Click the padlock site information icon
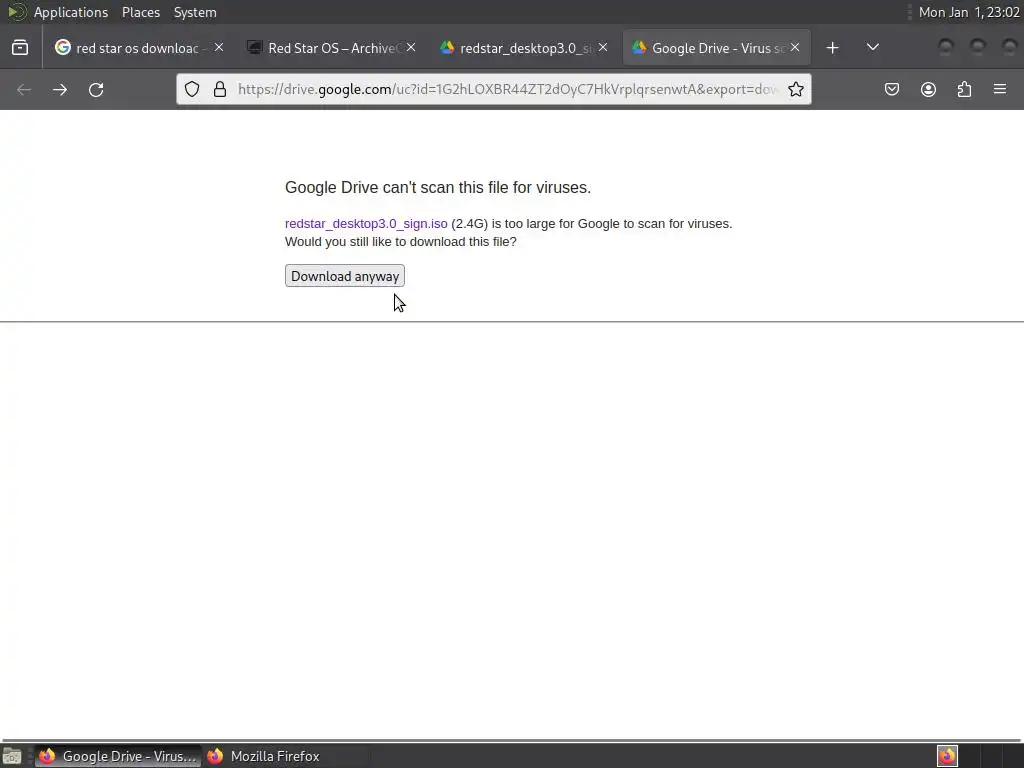The image size is (1024, 768). pyautogui.click(x=220, y=89)
